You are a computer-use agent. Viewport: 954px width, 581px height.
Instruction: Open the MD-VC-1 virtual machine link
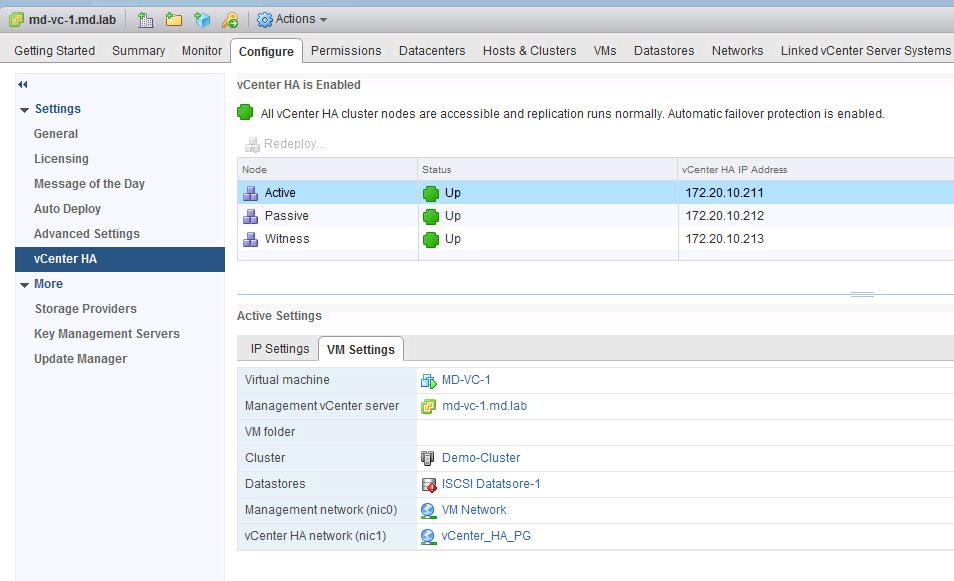[466, 380]
